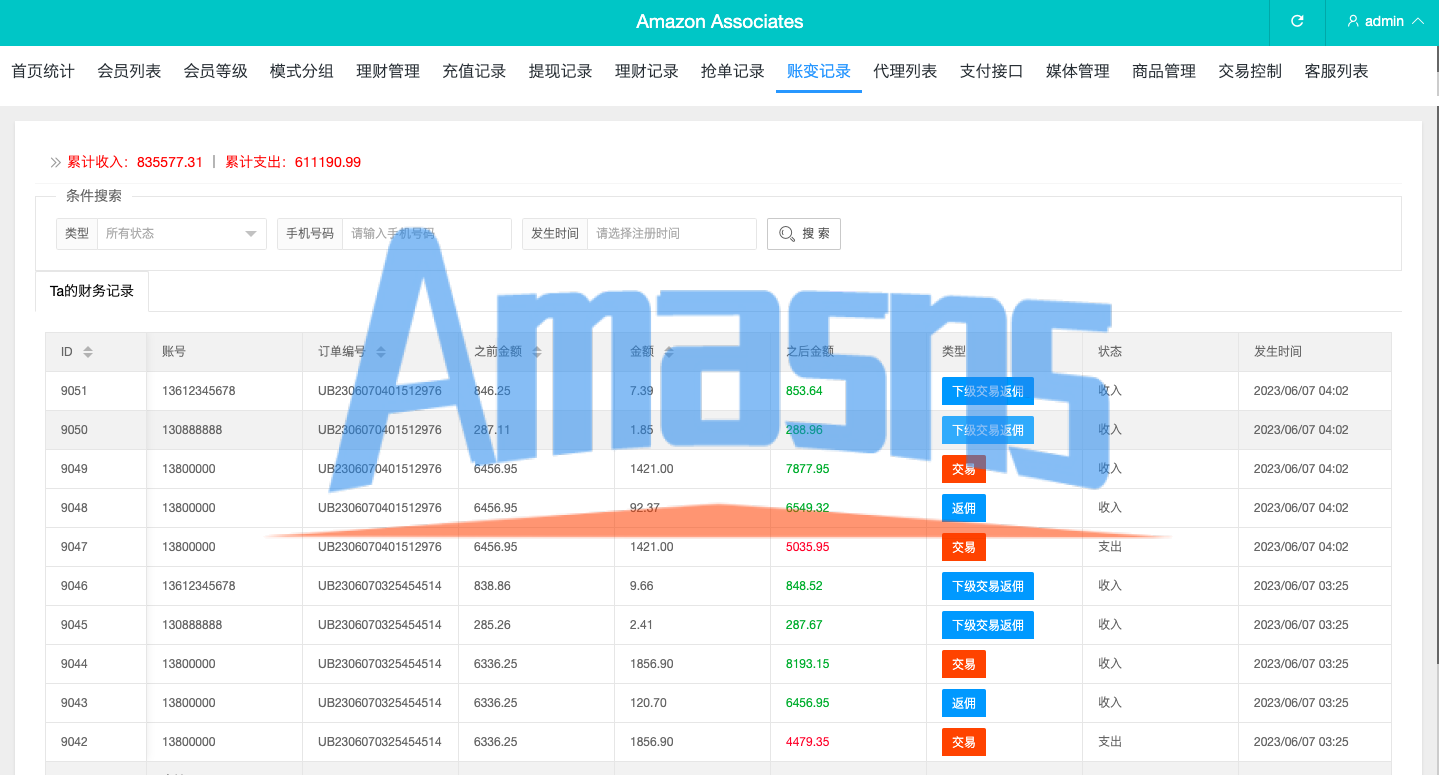Click account 130888888 in row 9050
Screen dimensions: 1439x775
(x=192, y=430)
